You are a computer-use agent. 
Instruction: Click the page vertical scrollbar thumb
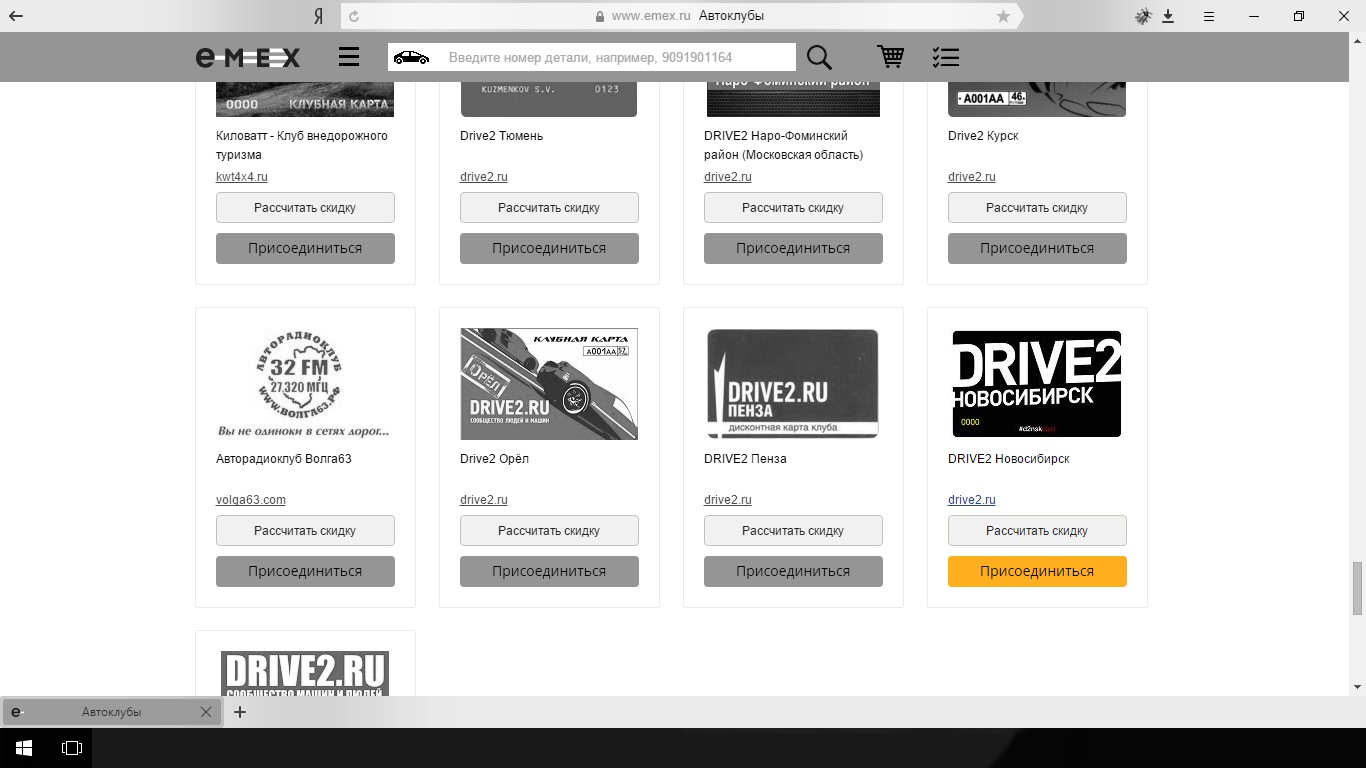(1357, 587)
